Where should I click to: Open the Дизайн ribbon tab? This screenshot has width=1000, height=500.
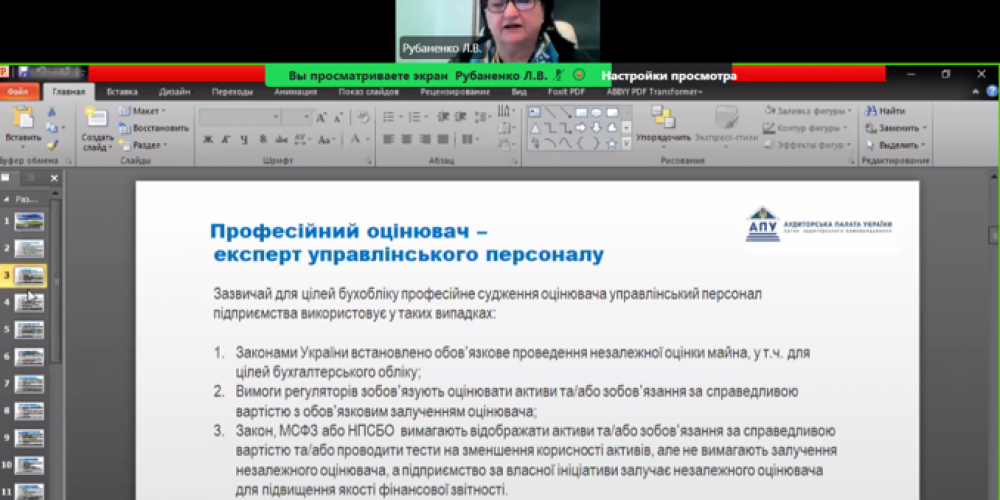pos(174,92)
